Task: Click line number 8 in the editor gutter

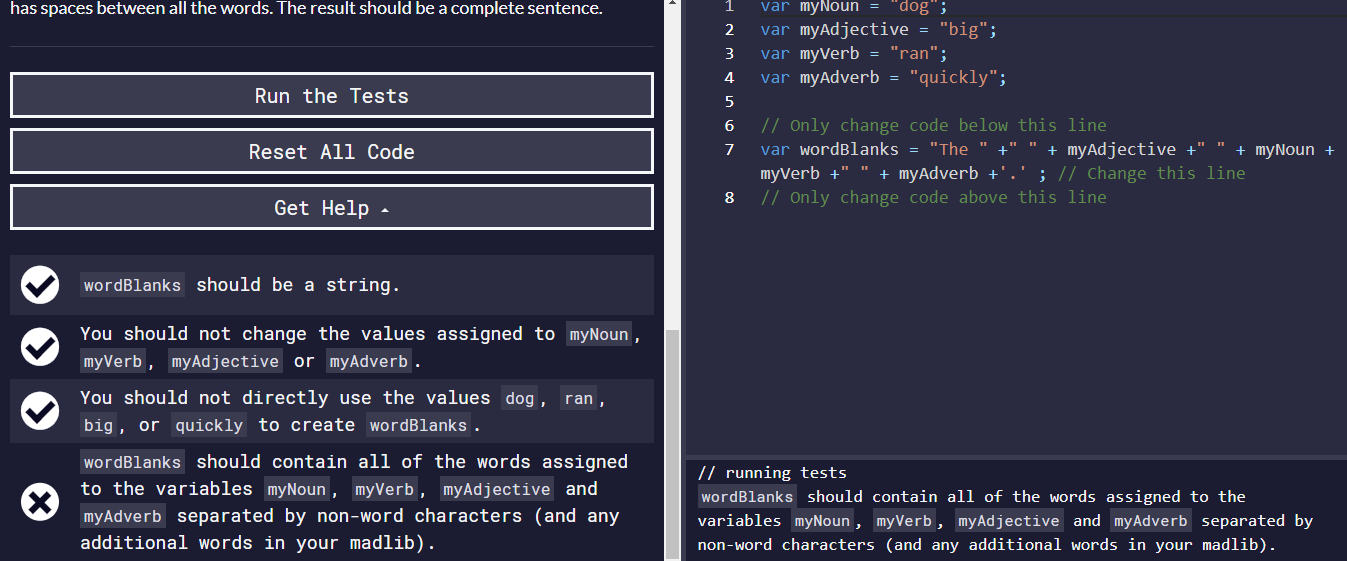Action: pyautogui.click(x=729, y=198)
